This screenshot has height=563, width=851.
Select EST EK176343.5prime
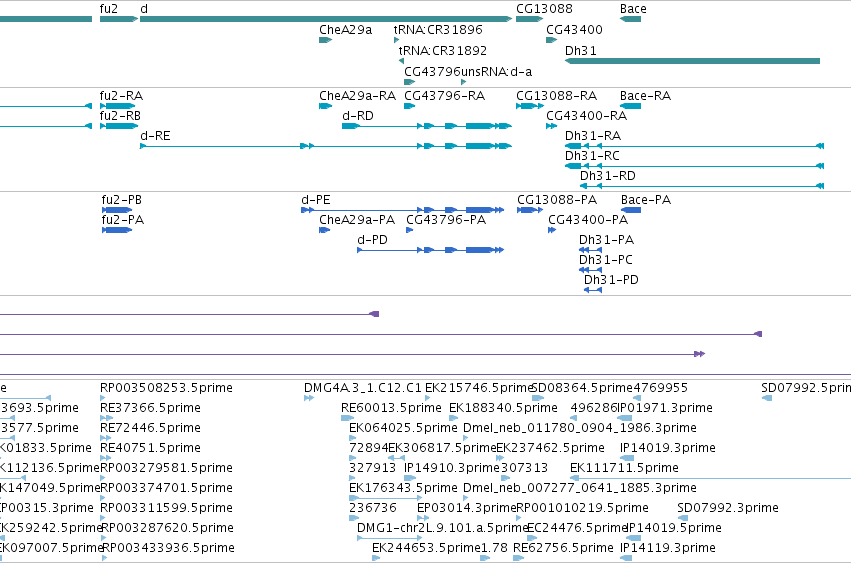coord(403,488)
